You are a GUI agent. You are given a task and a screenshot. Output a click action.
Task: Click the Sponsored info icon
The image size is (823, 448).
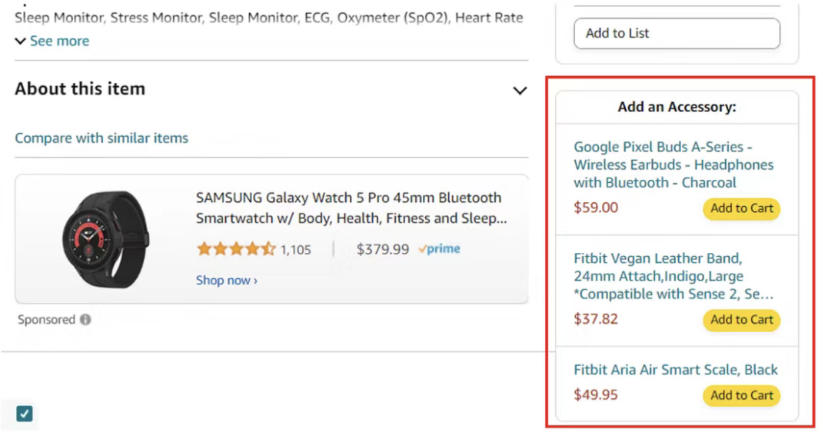point(86,320)
